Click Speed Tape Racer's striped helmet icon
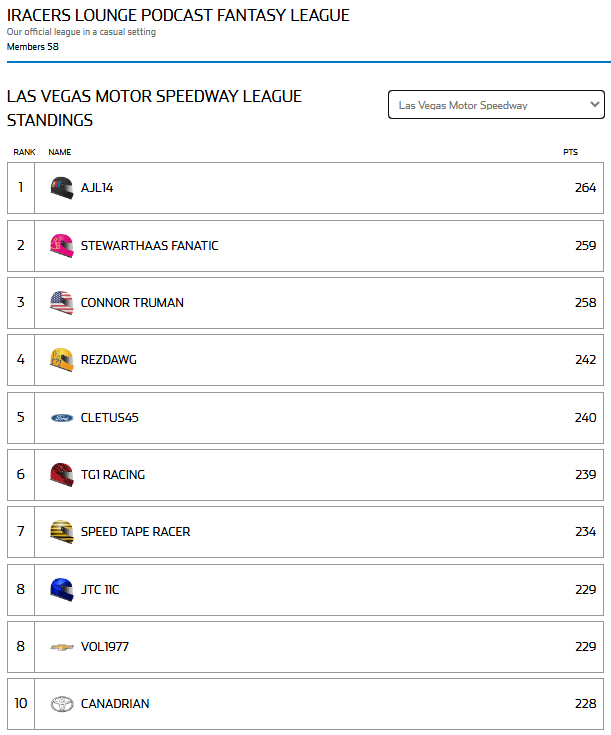This screenshot has width=611, height=735. click(62, 532)
